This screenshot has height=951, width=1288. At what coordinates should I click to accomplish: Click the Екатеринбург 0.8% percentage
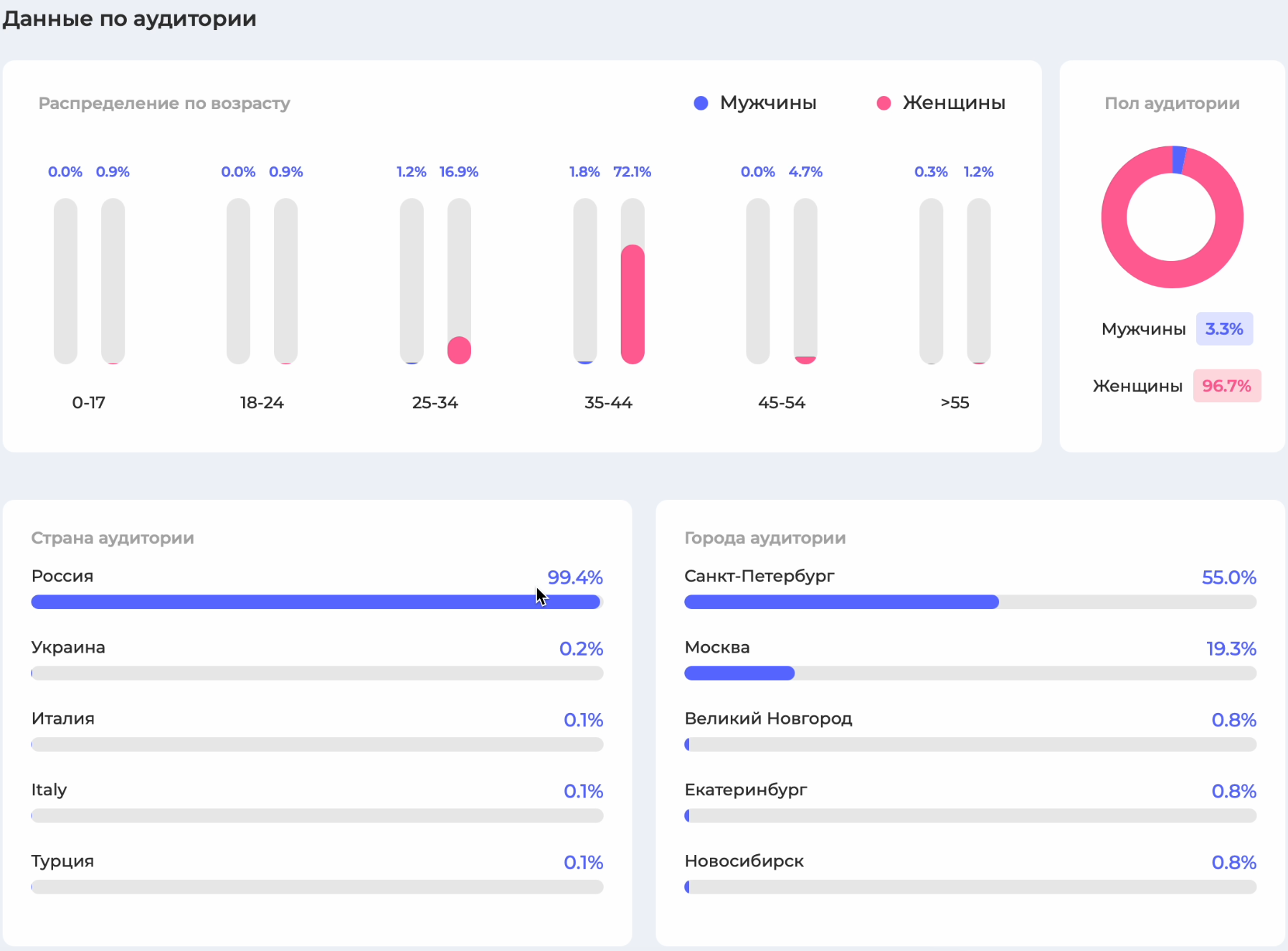pos(1233,791)
